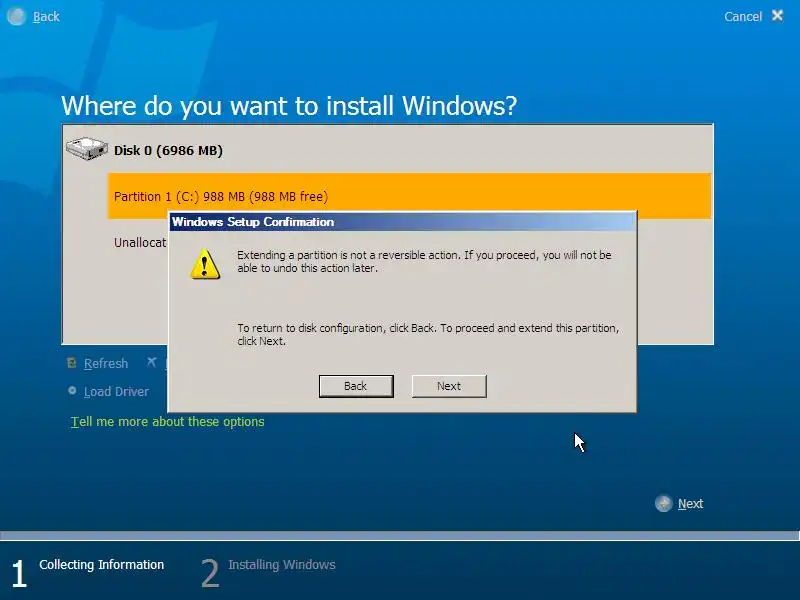
Task: Click the Refresh icon
Action: tap(72, 363)
